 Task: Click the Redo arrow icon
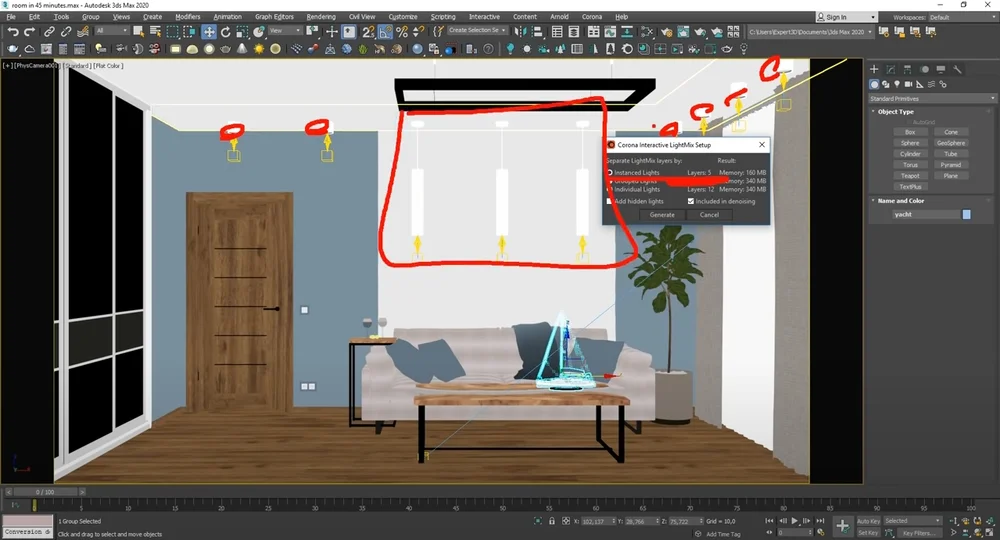click(29, 31)
